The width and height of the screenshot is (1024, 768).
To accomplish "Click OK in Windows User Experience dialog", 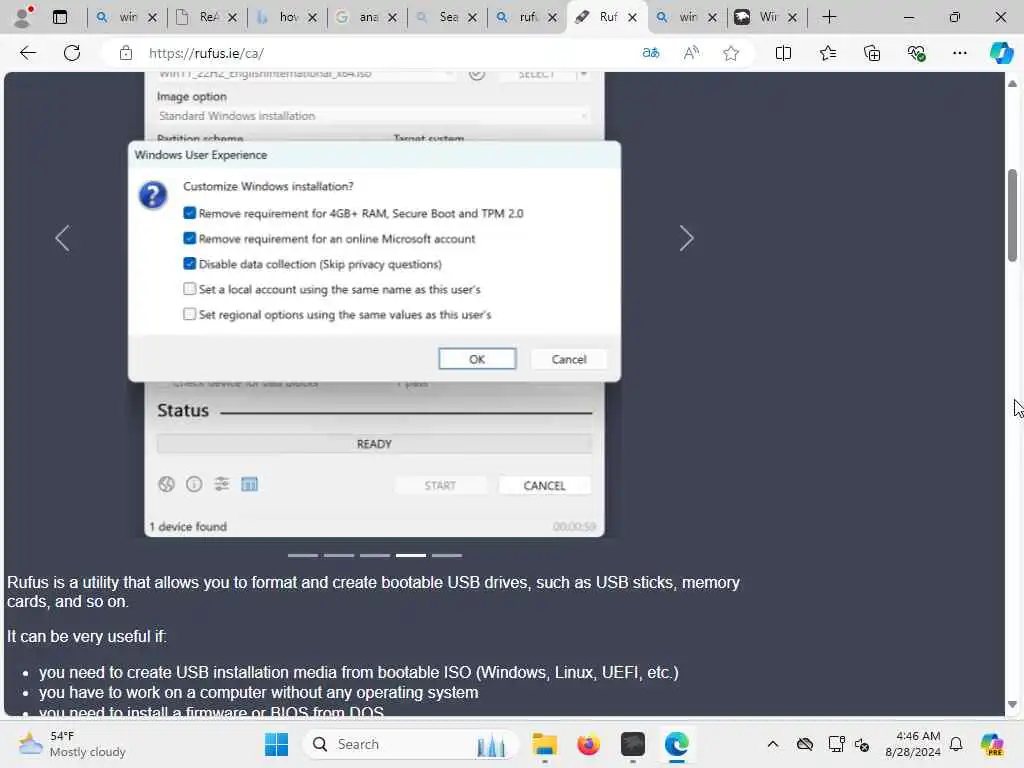I will point(477,359).
